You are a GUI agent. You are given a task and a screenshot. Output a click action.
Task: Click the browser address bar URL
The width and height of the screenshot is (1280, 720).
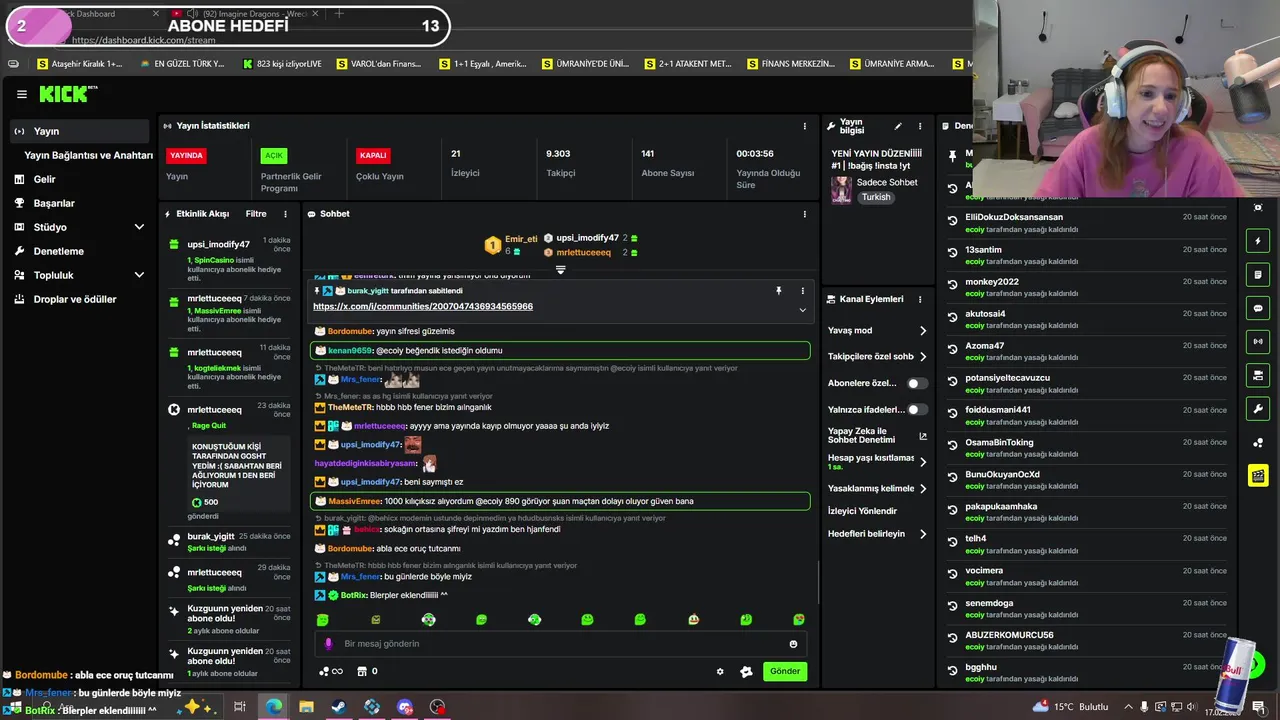coord(143,40)
